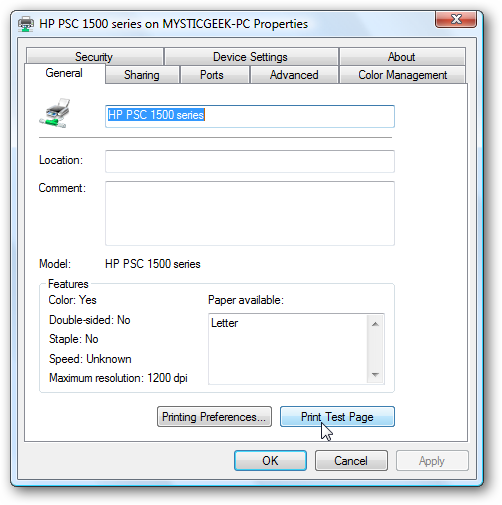Switch to the Device Settings tab
The height and width of the screenshot is (505, 502).
coord(251,56)
